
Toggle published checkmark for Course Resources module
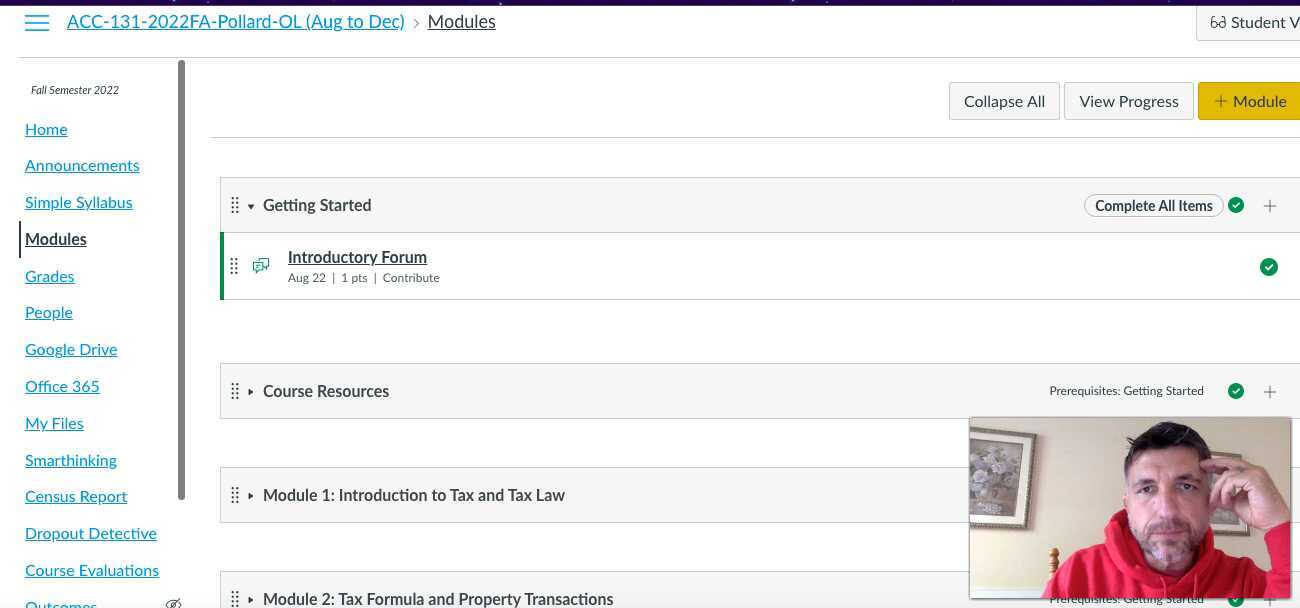(1236, 391)
